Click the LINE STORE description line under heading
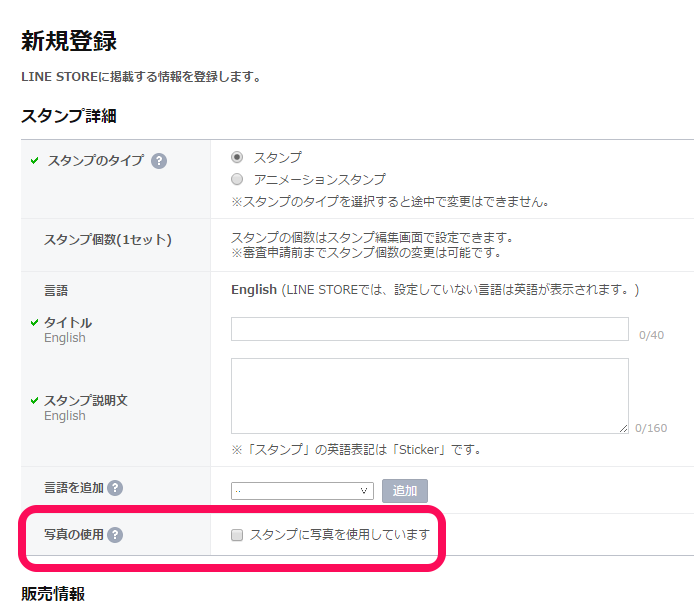Viewport: 694px width, 606px height. click(141, 77)
